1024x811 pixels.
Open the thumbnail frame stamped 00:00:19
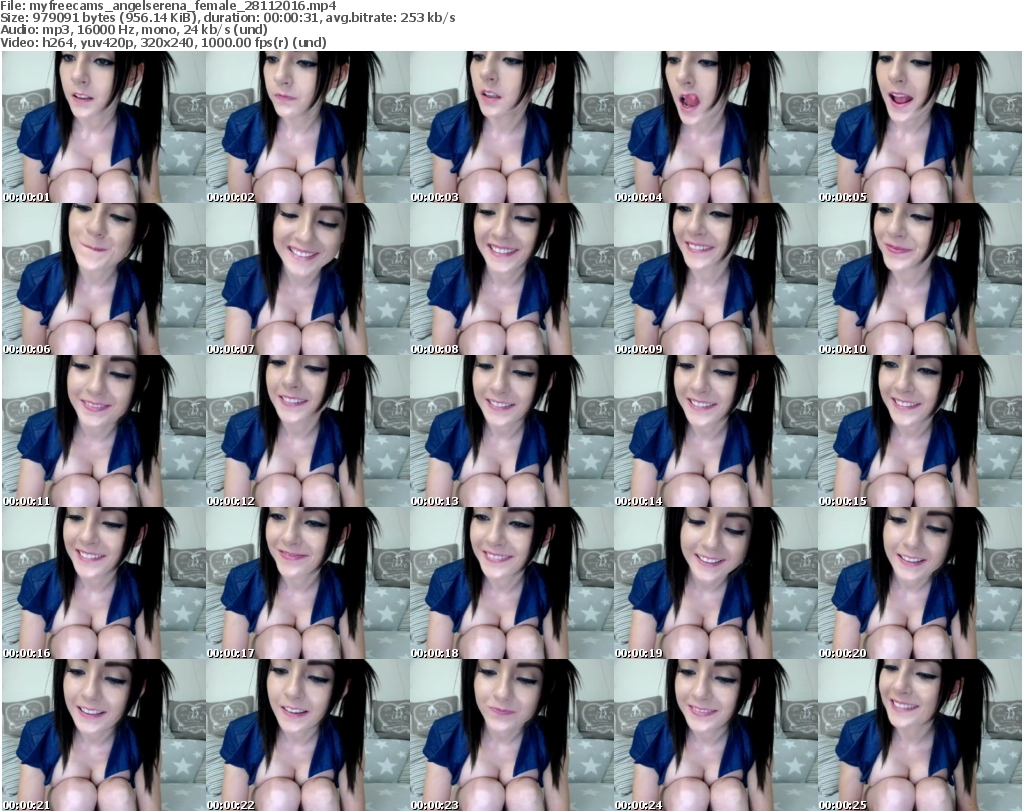click(716, 583)
